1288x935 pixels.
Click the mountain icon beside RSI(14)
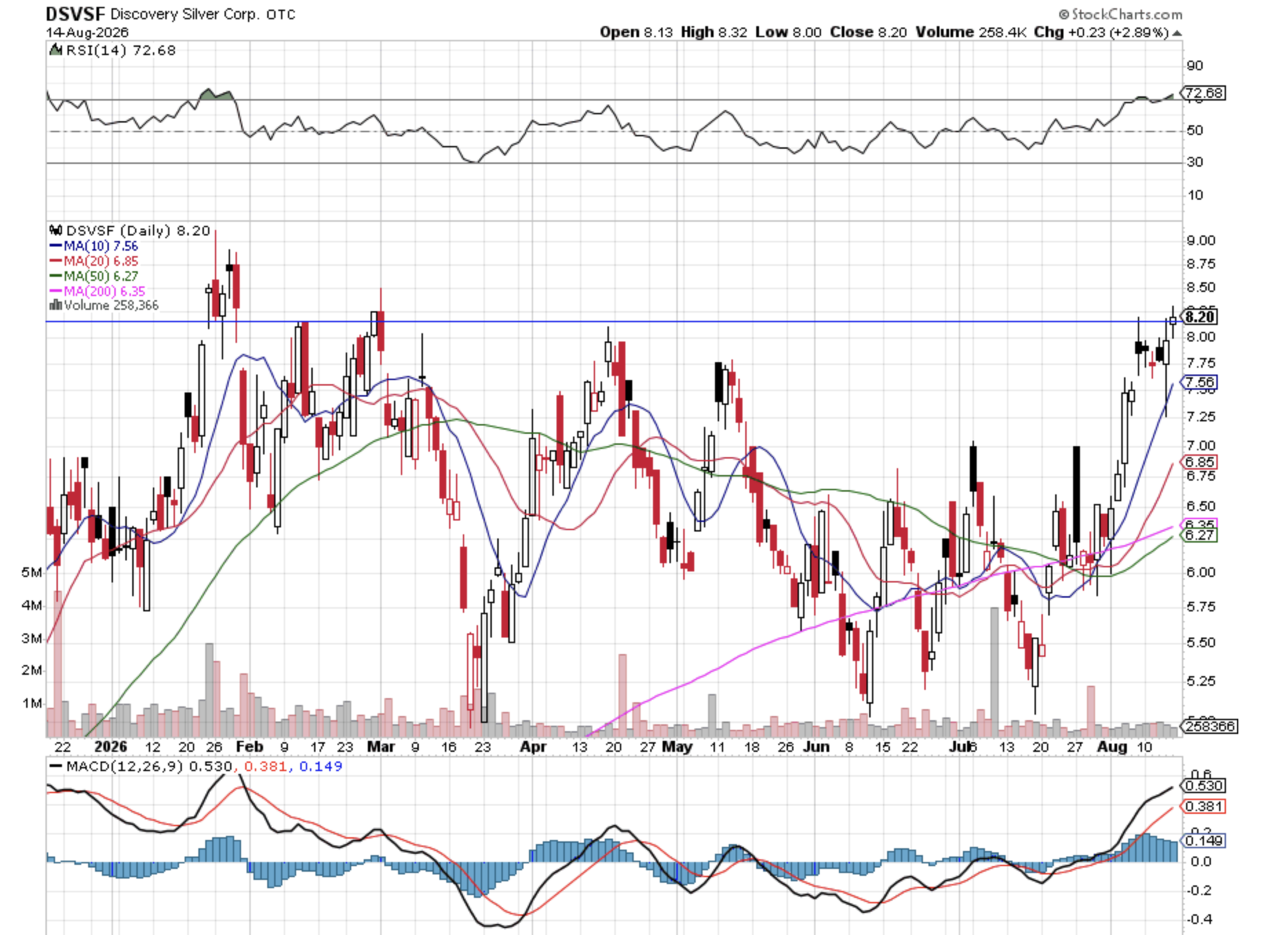click(55, 50)
